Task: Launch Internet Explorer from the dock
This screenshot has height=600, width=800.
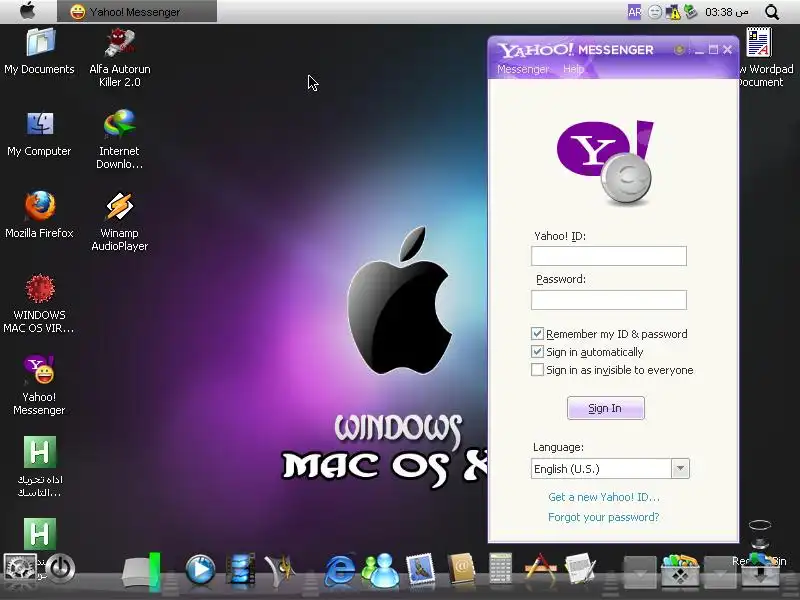Action: [x=340, y=569]
